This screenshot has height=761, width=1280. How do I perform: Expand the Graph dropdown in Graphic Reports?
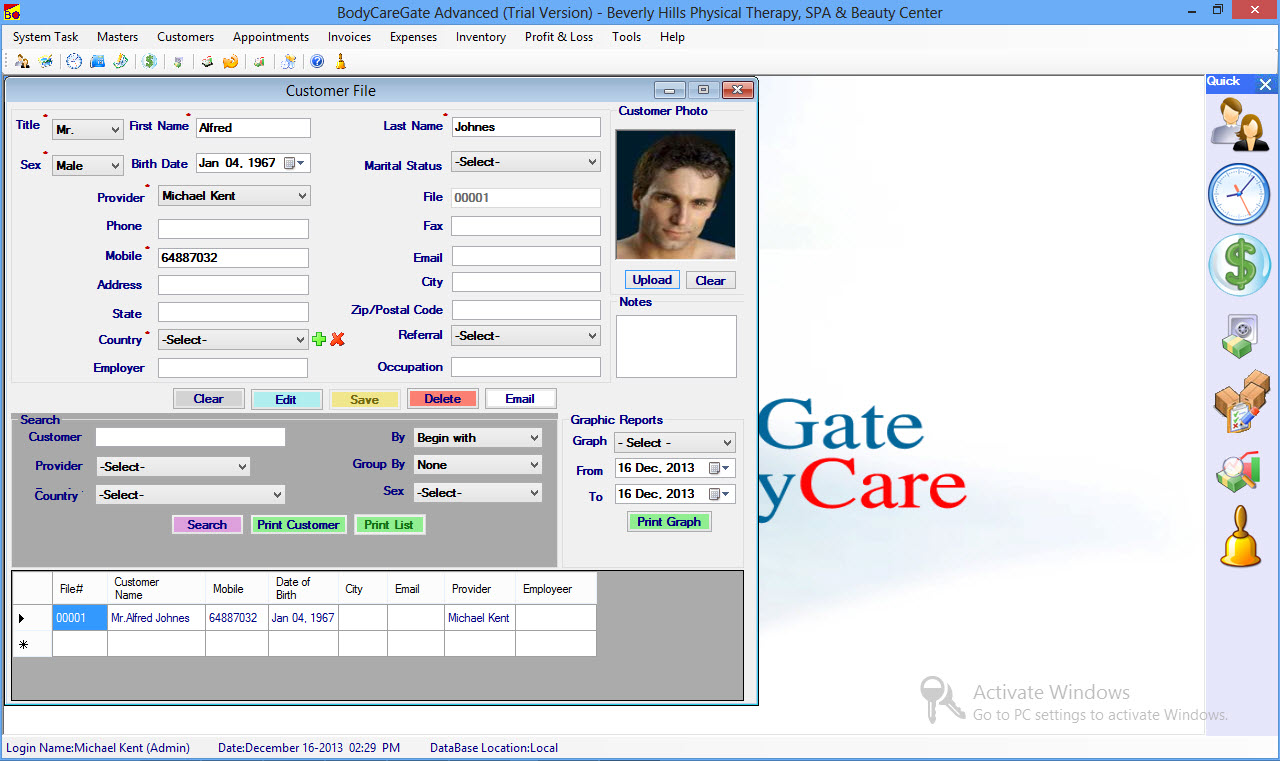[726, 442]
